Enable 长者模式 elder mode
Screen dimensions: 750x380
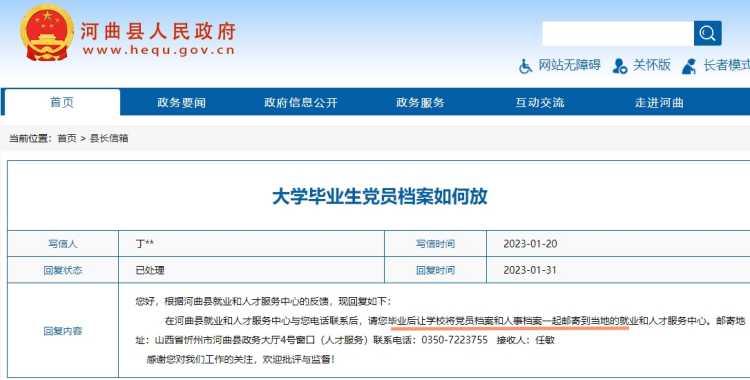coord(726,65)
